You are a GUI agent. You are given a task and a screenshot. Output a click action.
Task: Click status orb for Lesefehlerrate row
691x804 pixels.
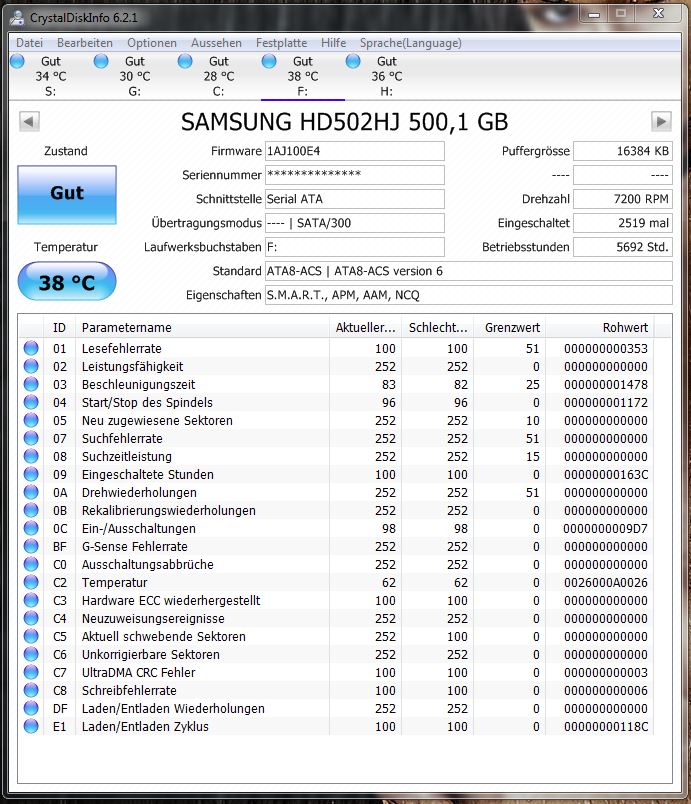[31, 348]
